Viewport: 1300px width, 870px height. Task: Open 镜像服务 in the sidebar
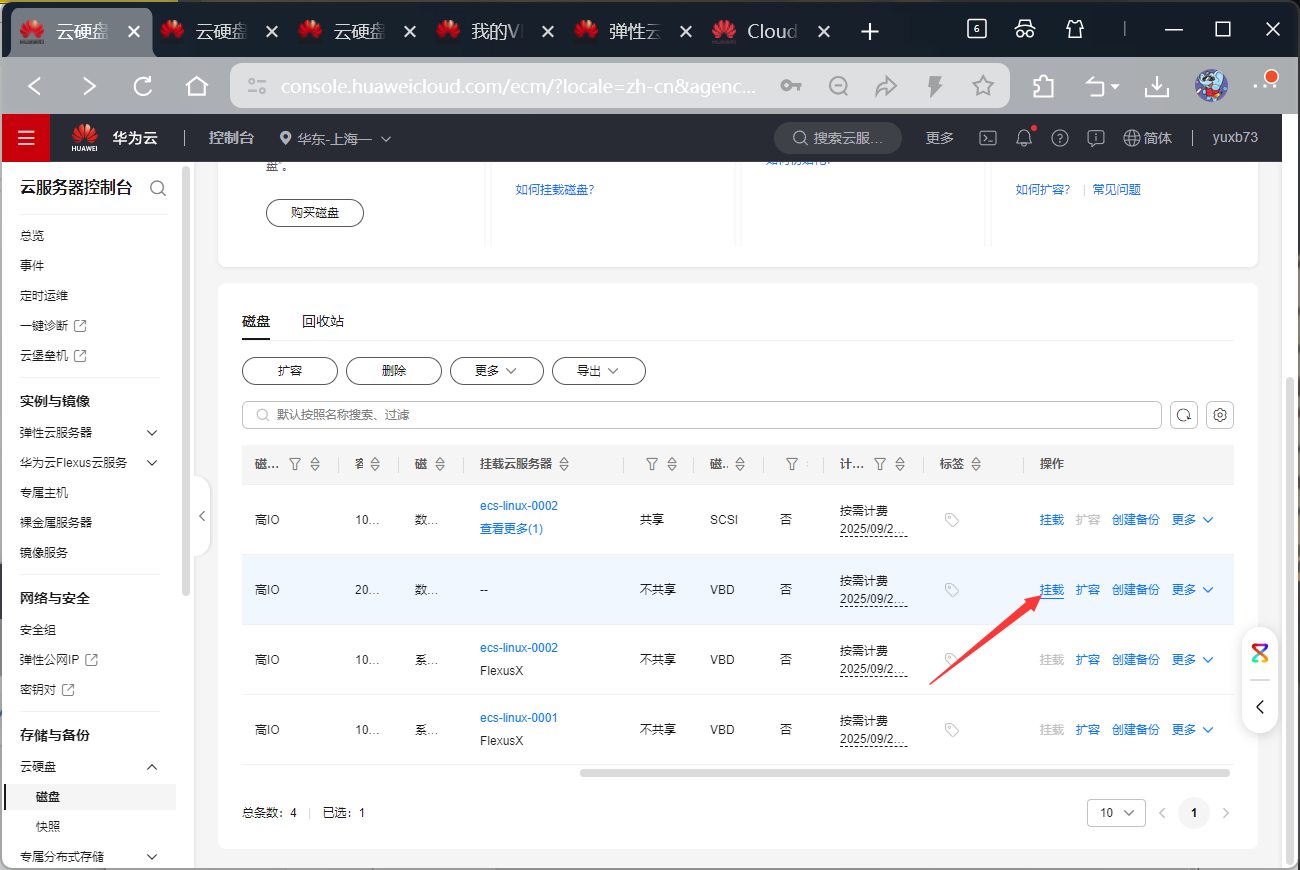point(44,553)
